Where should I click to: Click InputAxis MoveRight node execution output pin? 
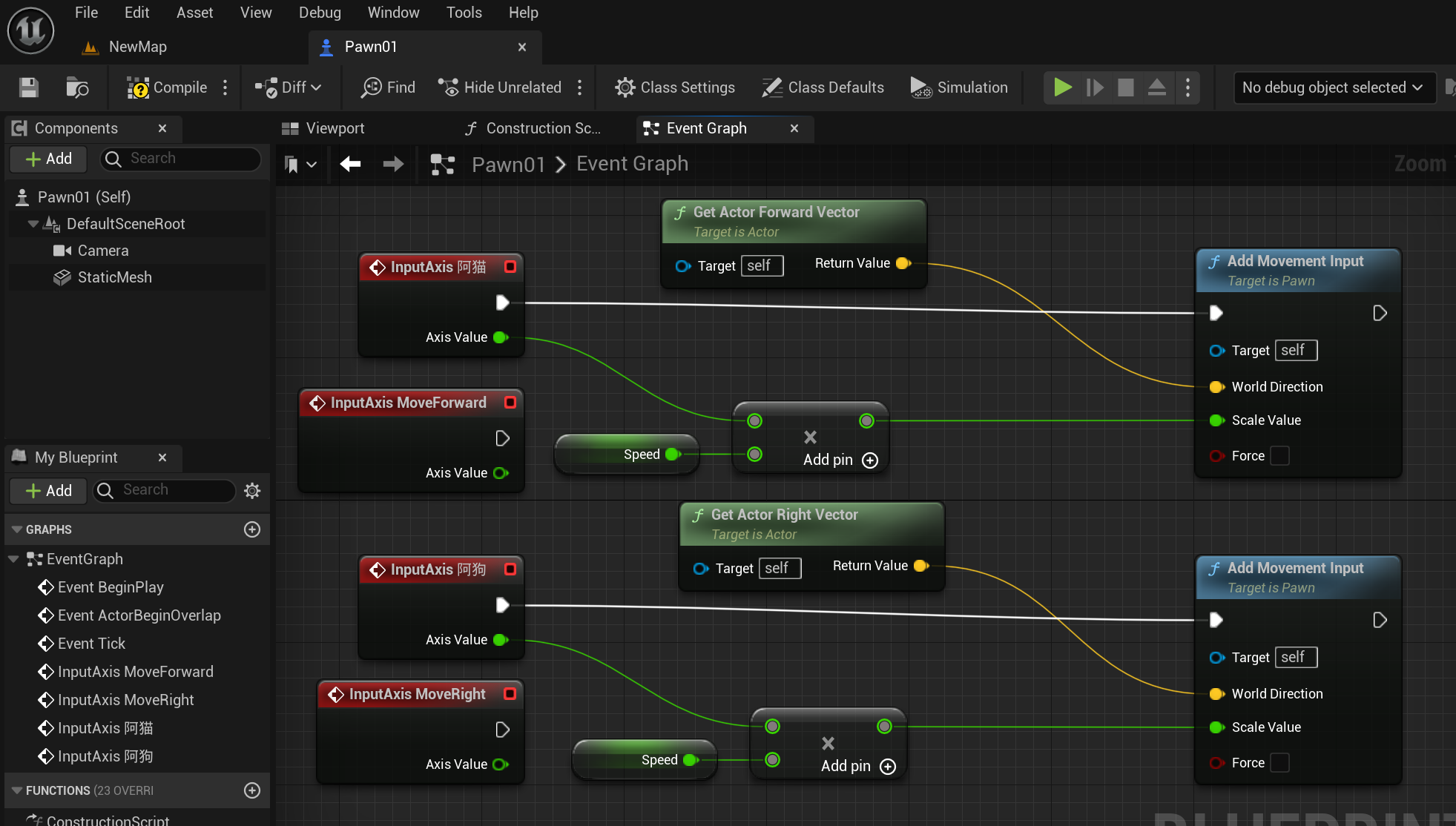(502, 730)
